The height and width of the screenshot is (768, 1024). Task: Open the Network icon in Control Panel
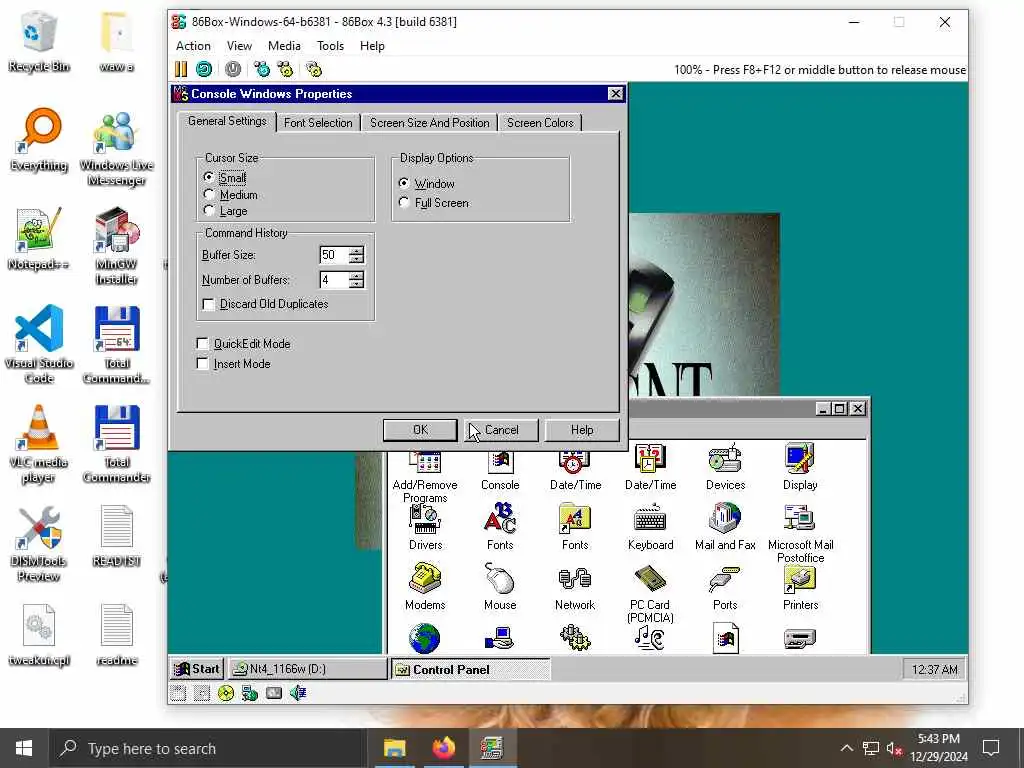tap(575, 587)
